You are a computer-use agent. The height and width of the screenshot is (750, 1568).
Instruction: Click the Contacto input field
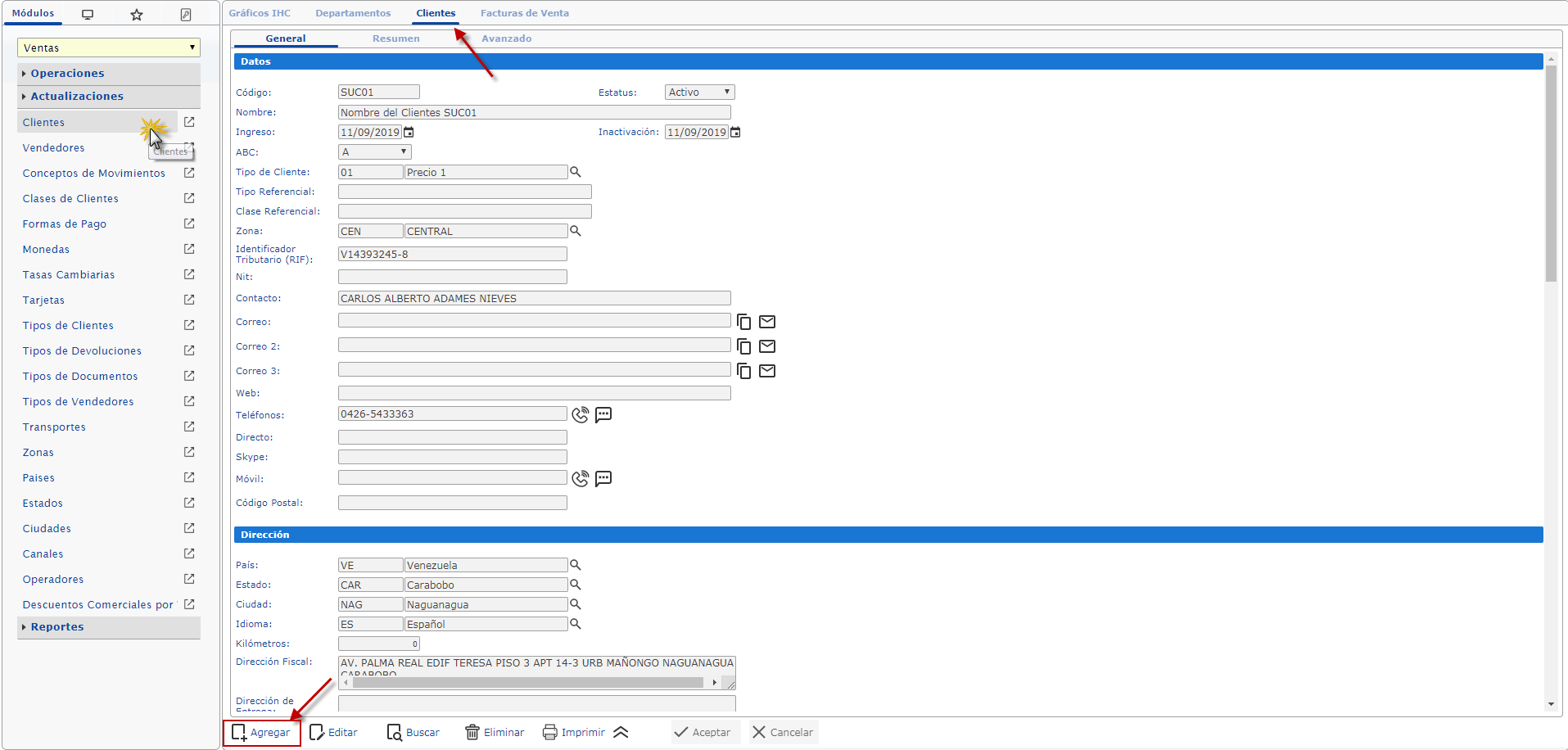pos(535,299)
